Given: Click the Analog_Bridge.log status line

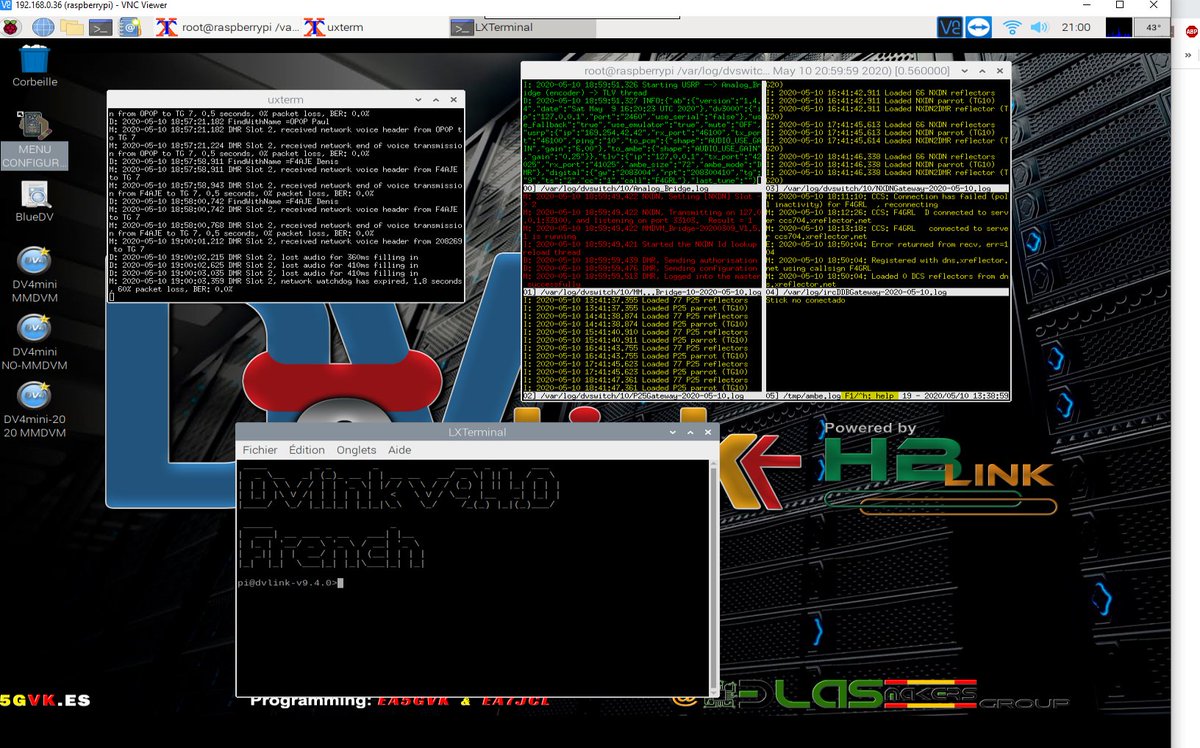Looking at the screenshot, I should coord(643,187).
